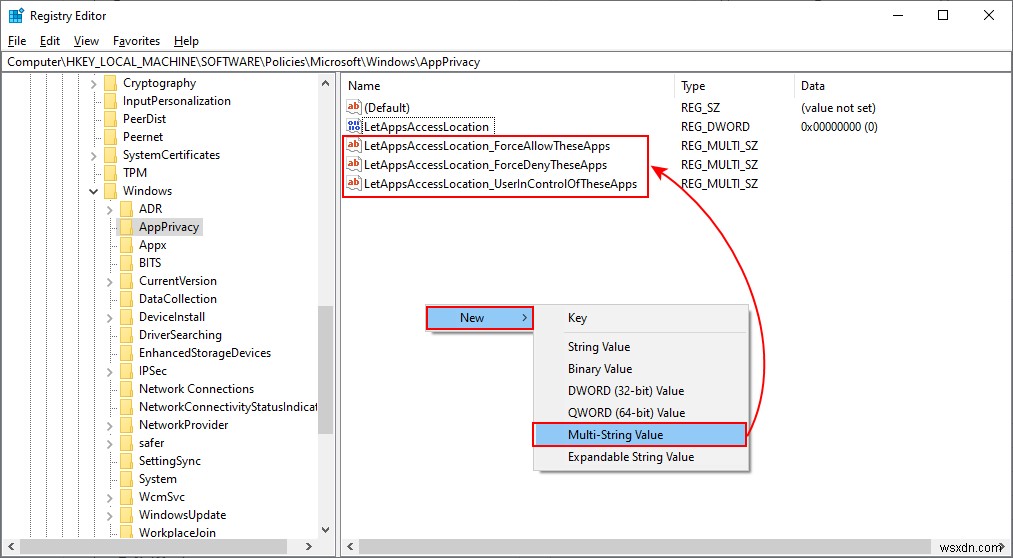Expand the CurrentVersion key
Screen dimensions: 1013x558
tap(110, 281)
